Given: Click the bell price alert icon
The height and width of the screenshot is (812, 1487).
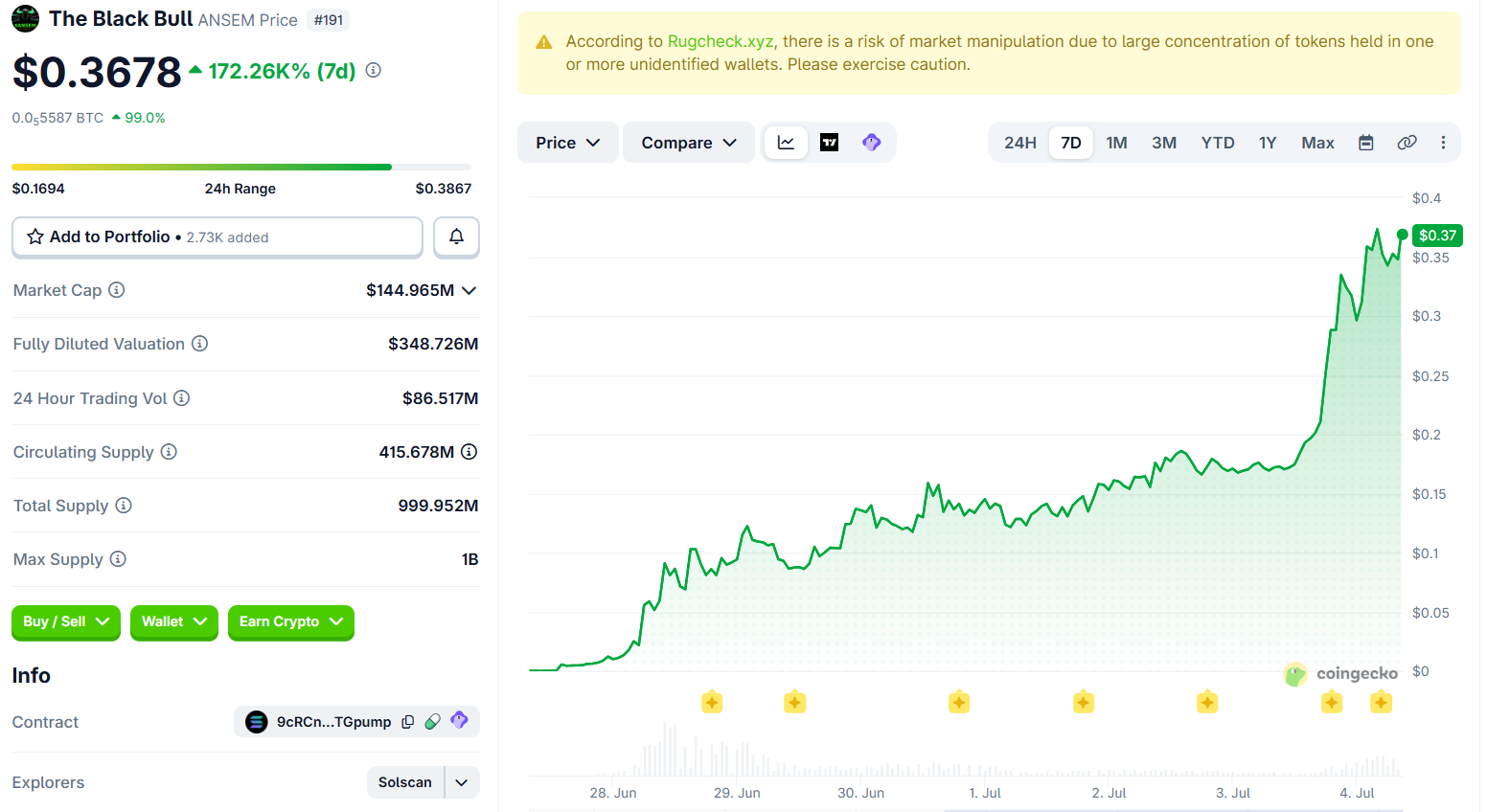Looking at the screenshot, I should pos(456,237).
